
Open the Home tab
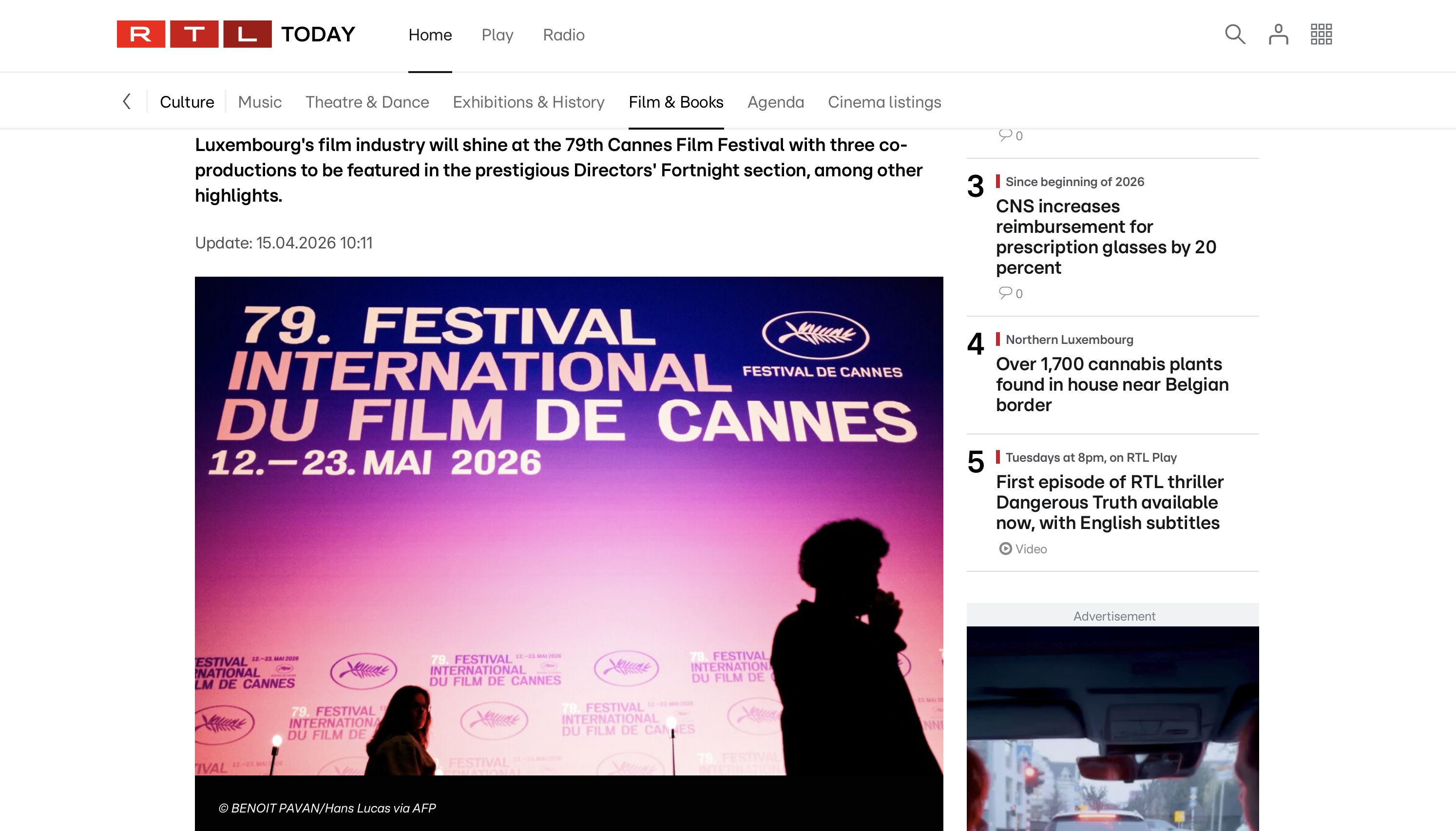coord(430,35)
